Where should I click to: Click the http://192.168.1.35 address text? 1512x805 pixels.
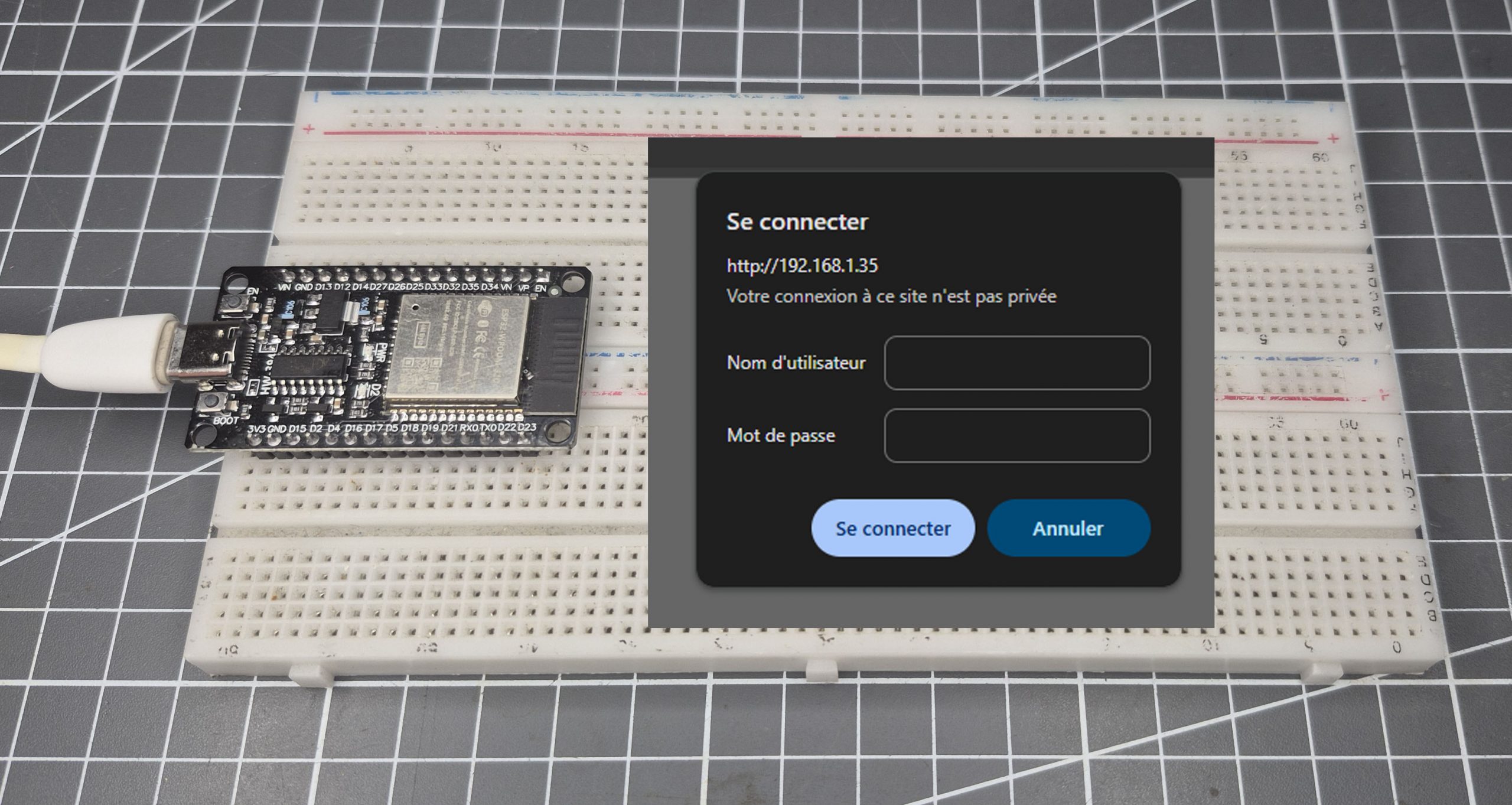coord(801,266)
